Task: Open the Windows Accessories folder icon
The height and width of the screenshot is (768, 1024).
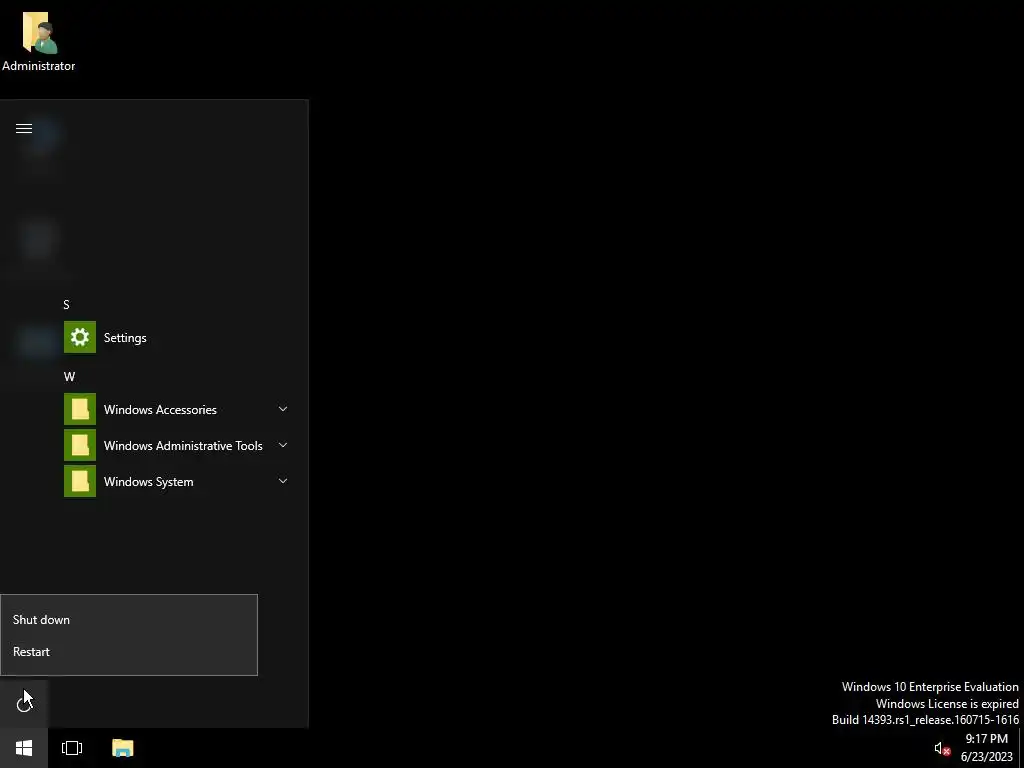Action: tap(80, 409)
